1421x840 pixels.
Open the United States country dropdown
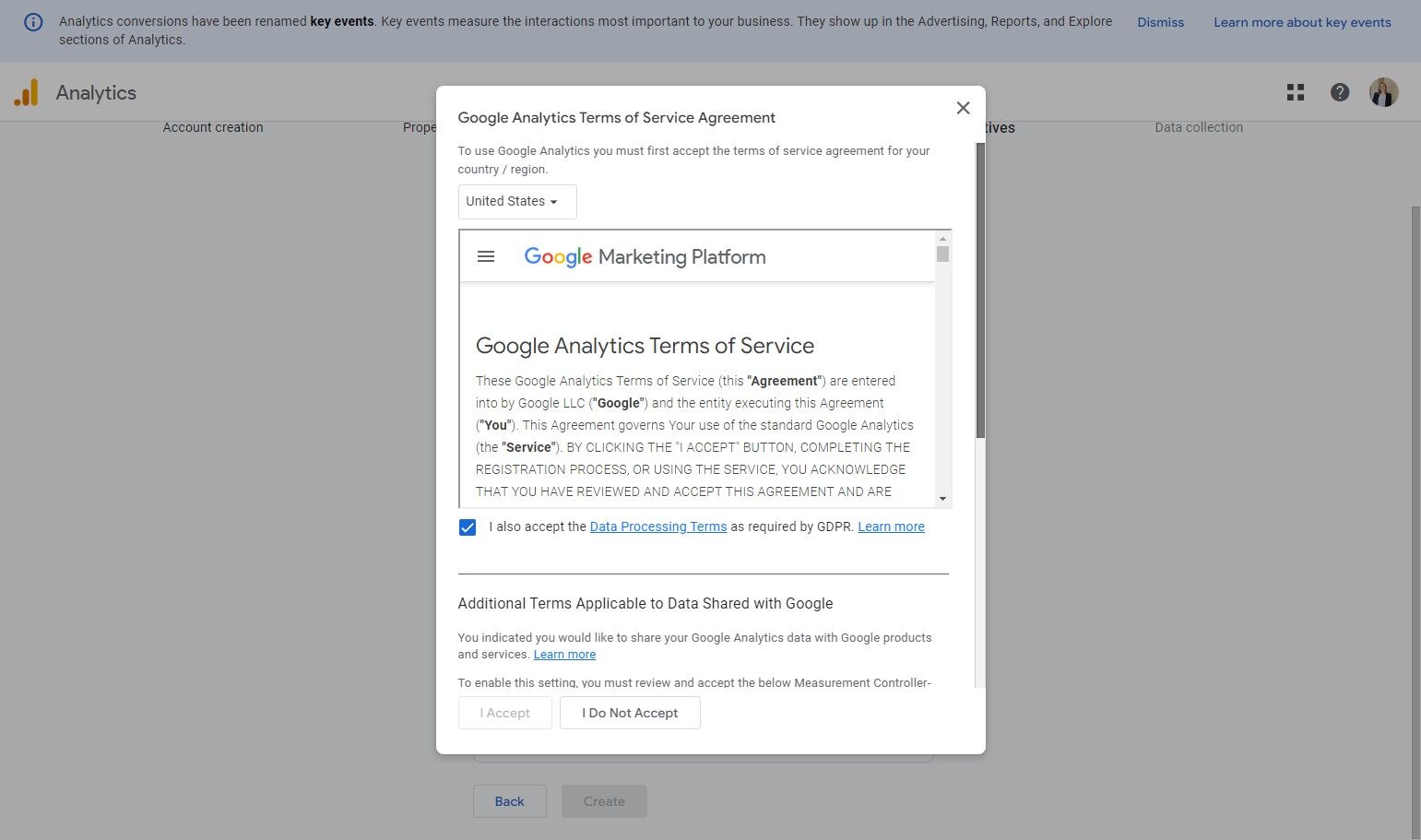517,202
